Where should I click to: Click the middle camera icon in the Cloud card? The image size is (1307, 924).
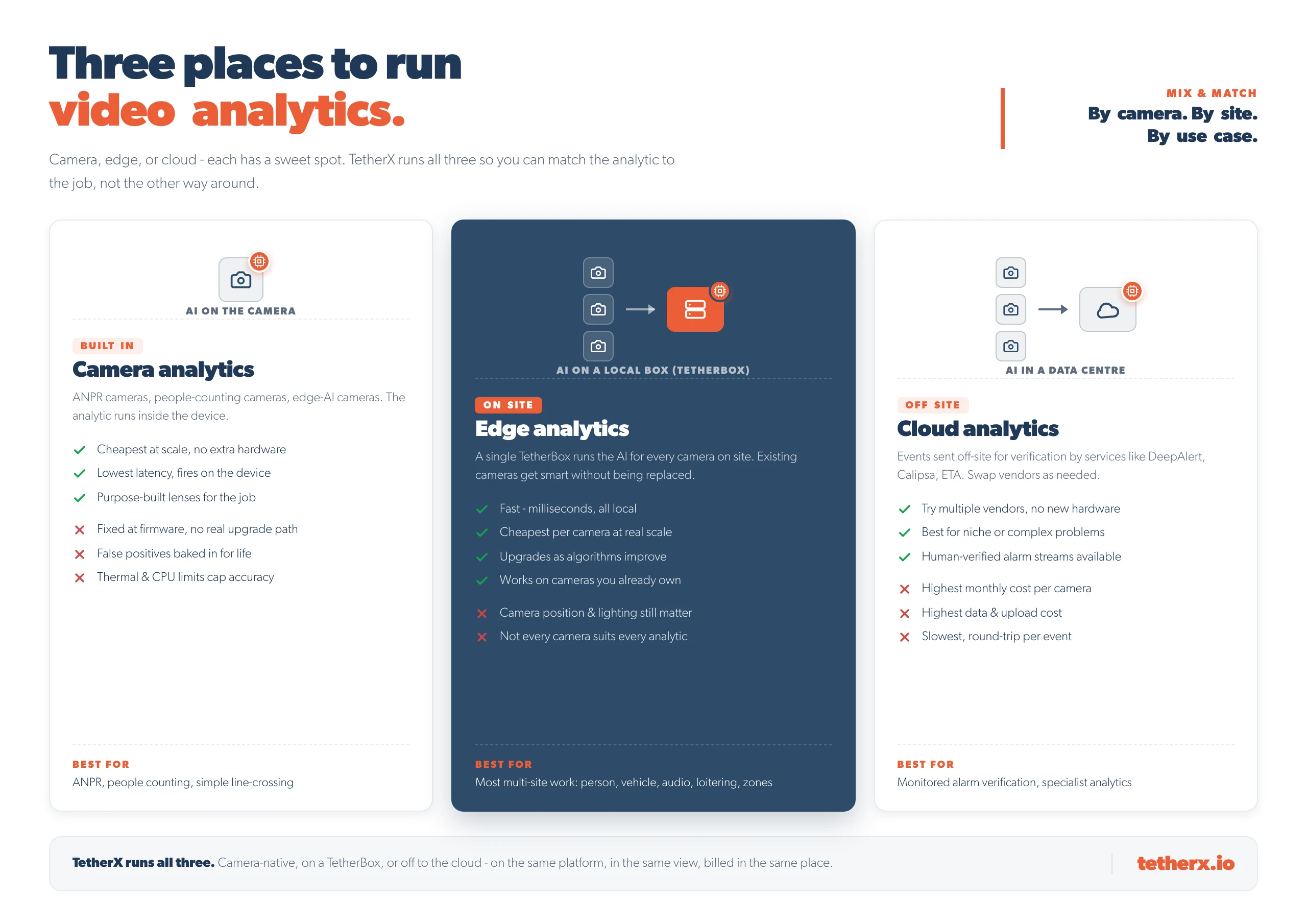point(1011,309)
